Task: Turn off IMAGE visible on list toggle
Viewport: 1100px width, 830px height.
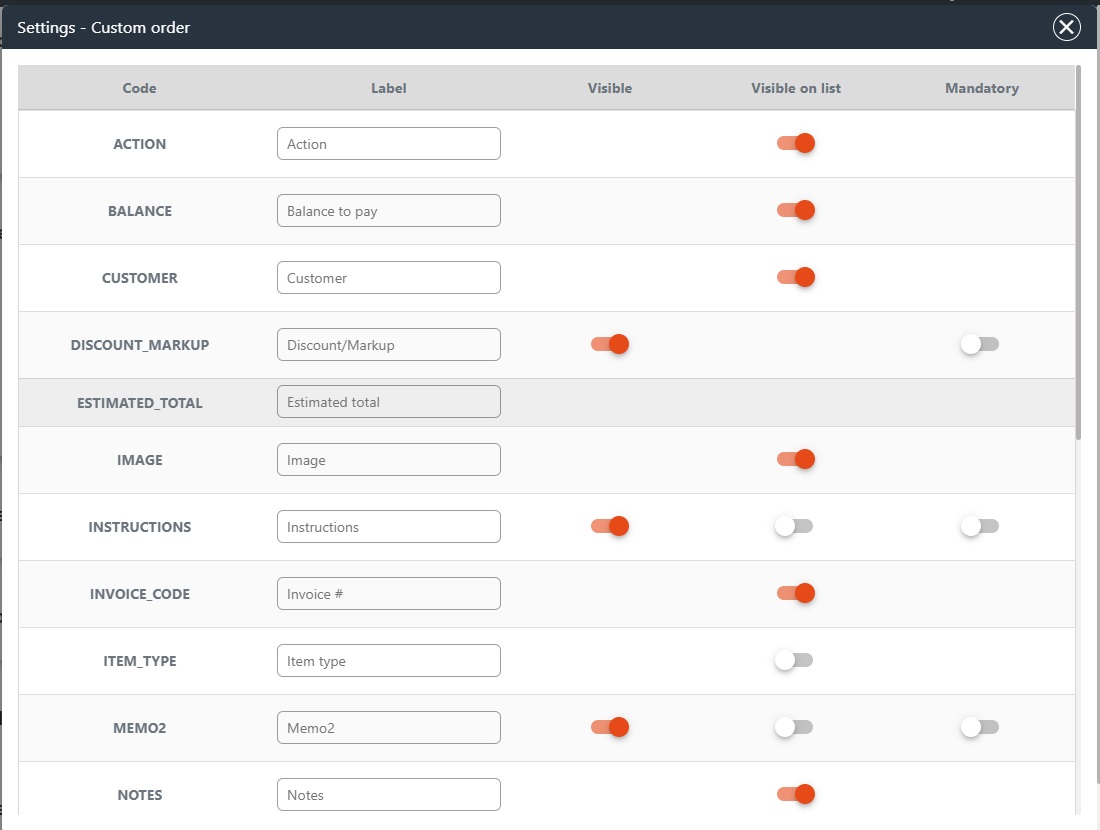Action: click(796, 459)
